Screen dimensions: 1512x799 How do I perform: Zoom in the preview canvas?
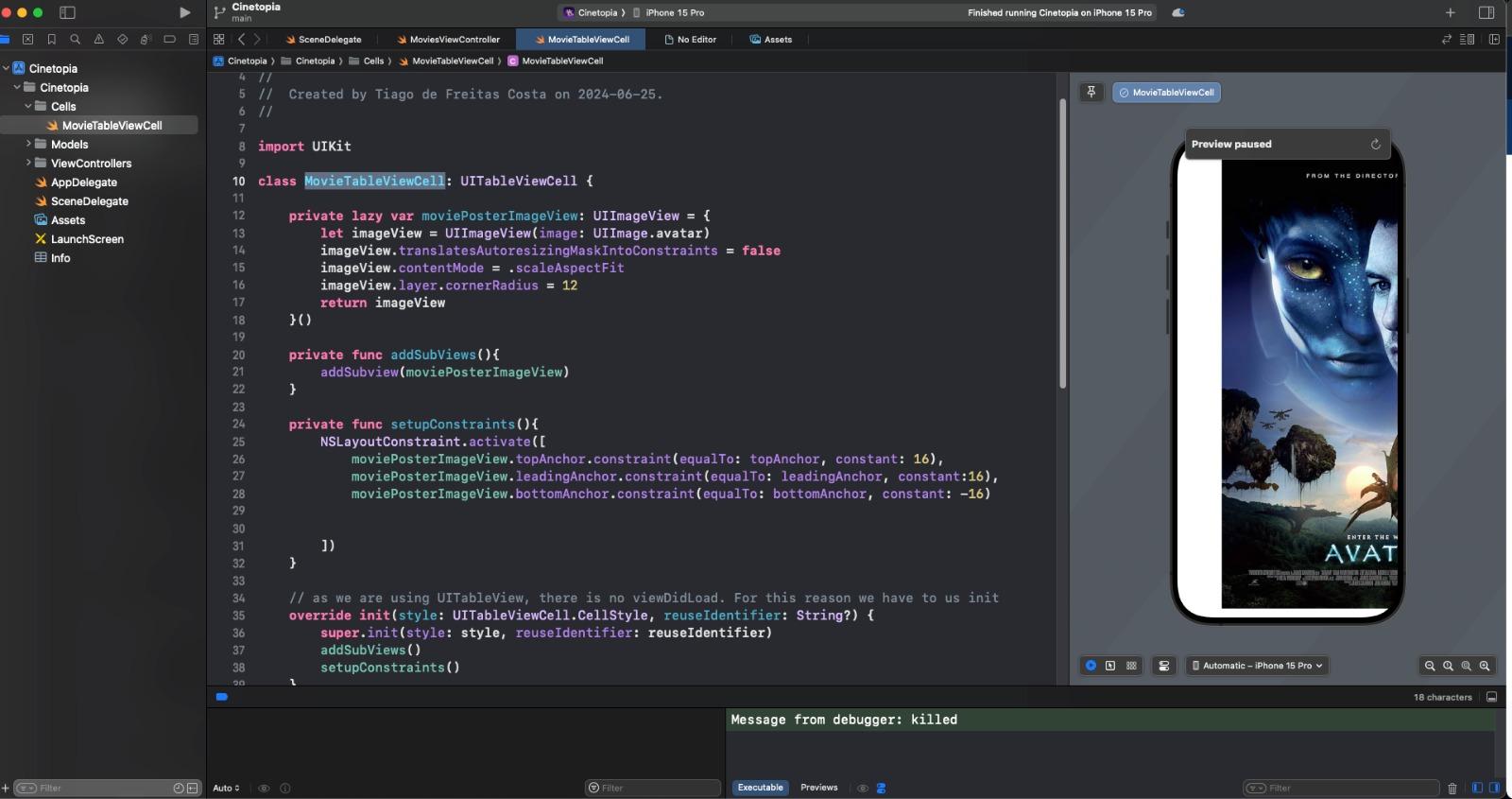coord(1485,666)
